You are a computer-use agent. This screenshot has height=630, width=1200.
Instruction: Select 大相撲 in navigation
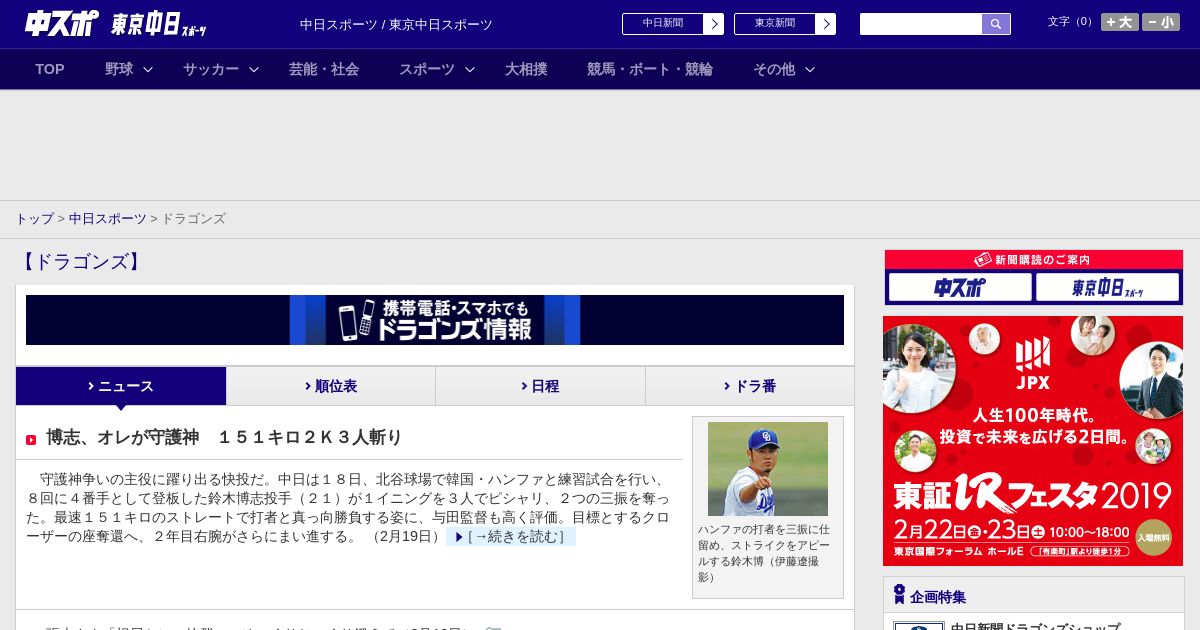point(526,69)
